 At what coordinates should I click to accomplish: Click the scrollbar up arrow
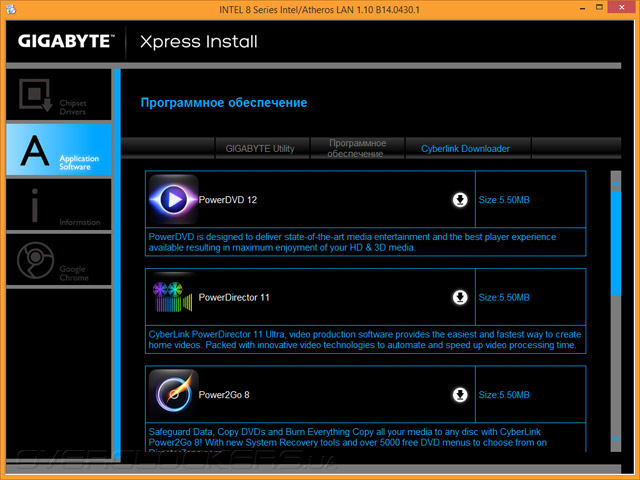616,185
